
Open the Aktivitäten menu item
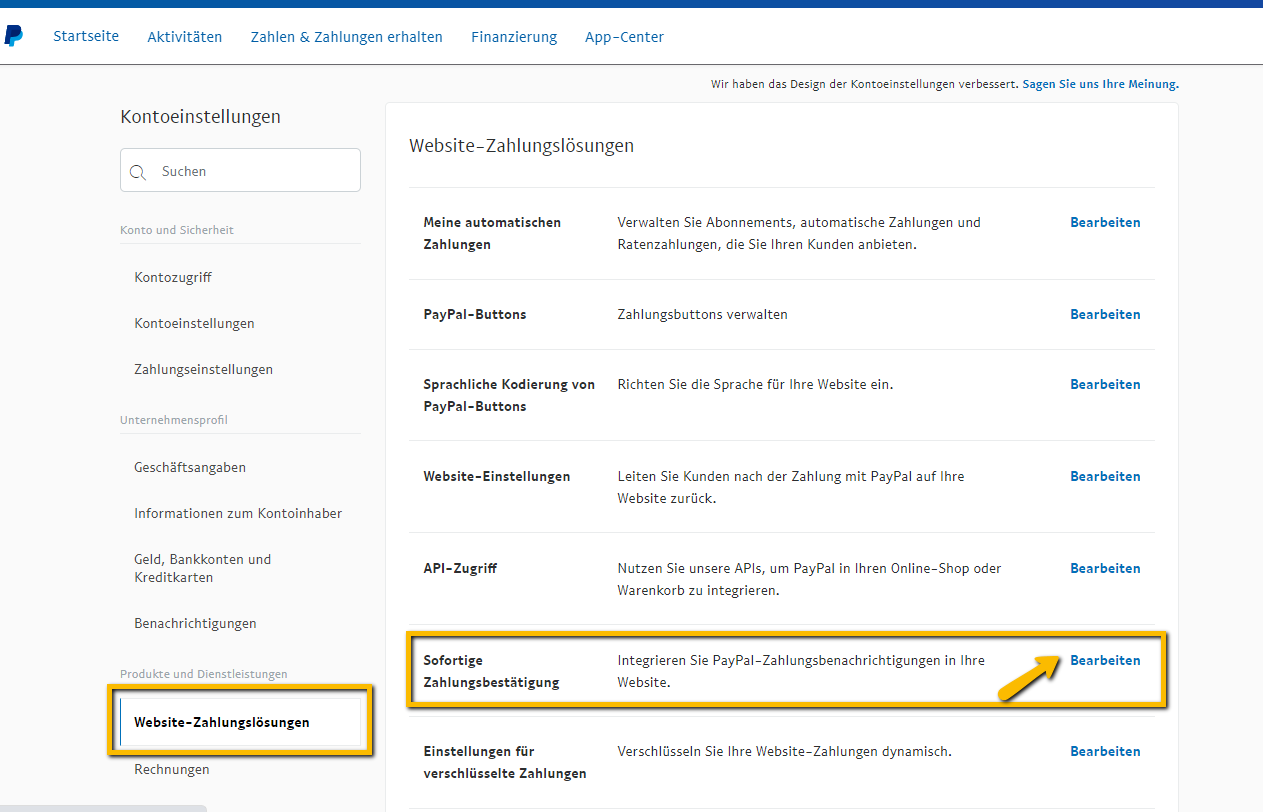tap(185, 37)
